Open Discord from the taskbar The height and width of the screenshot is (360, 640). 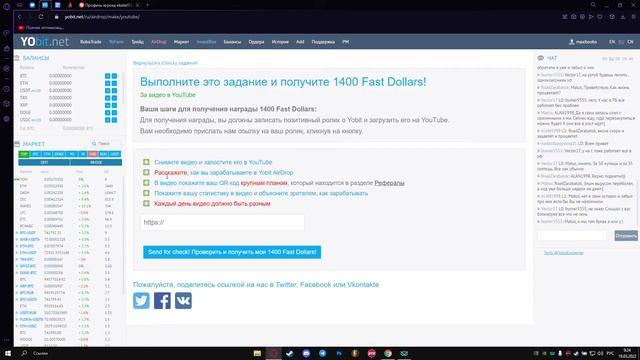click(x=306, y=353)
